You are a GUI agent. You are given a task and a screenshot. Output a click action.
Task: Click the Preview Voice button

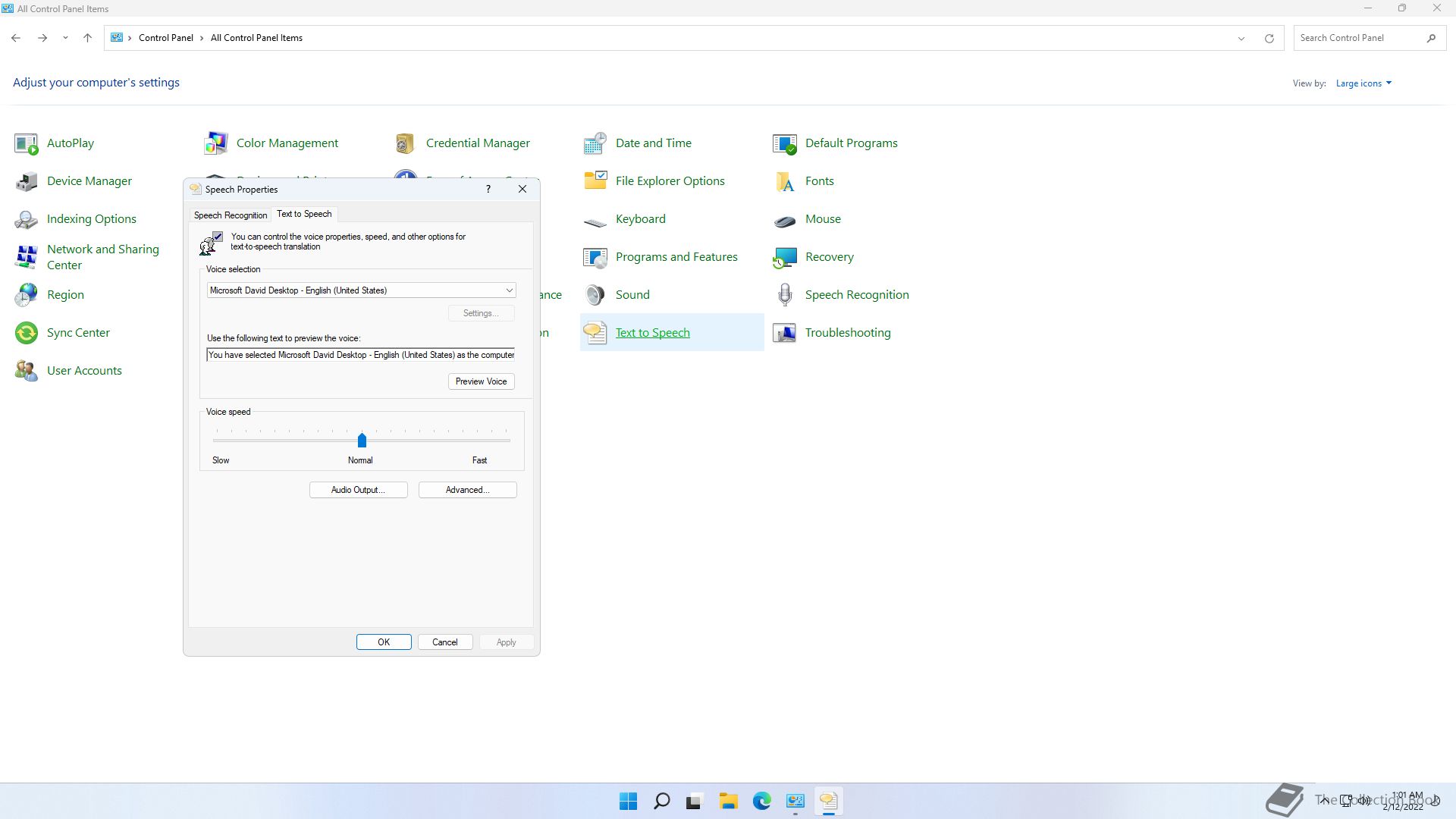[x=481, y=381]
